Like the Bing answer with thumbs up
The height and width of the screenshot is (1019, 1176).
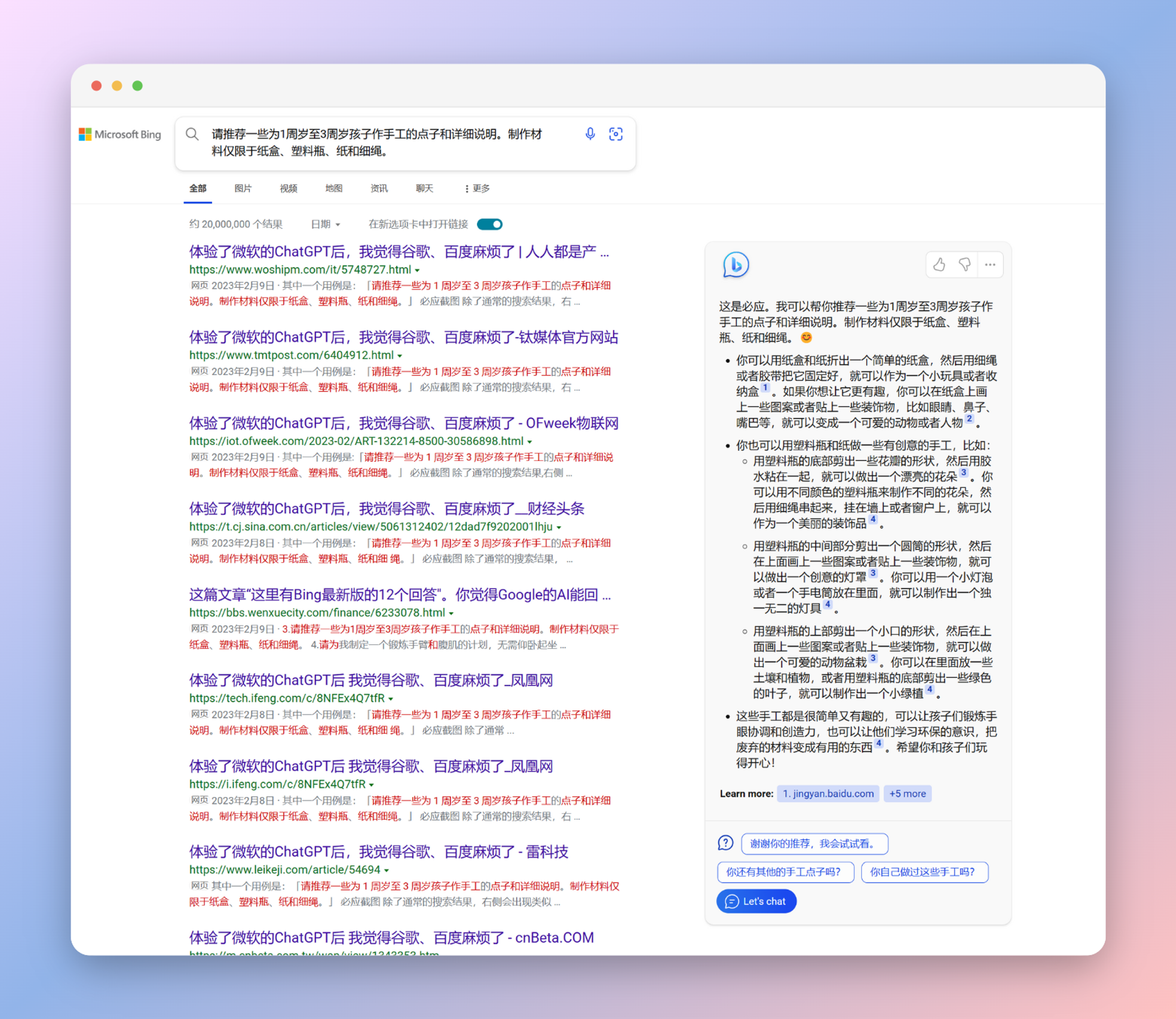point(939,265)
